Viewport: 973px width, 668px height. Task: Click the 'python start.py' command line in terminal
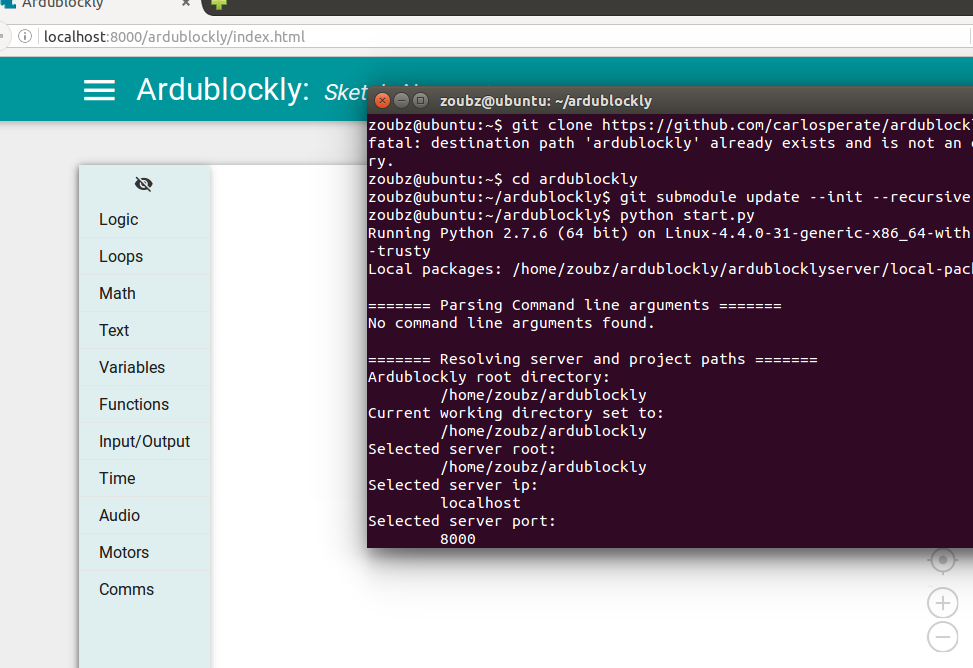click(561, 215)
